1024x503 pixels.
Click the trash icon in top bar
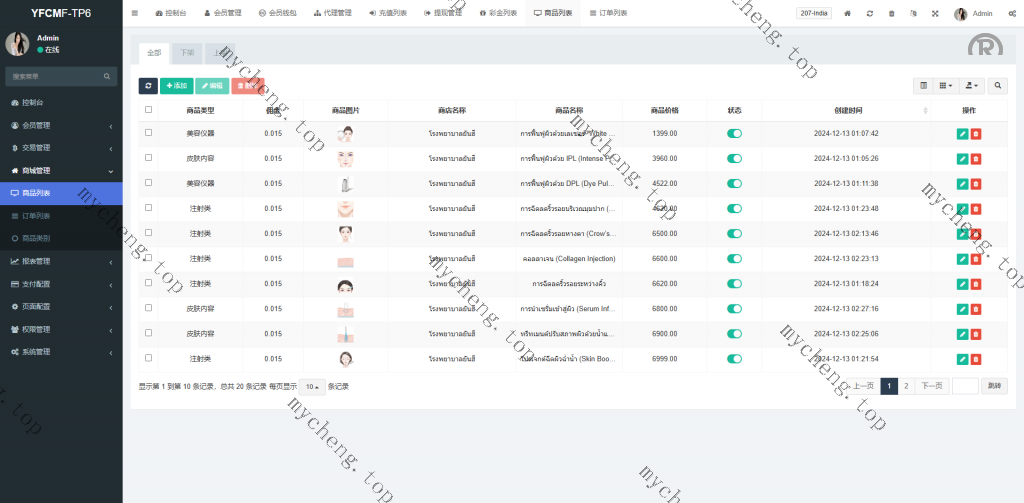[891, 14]
